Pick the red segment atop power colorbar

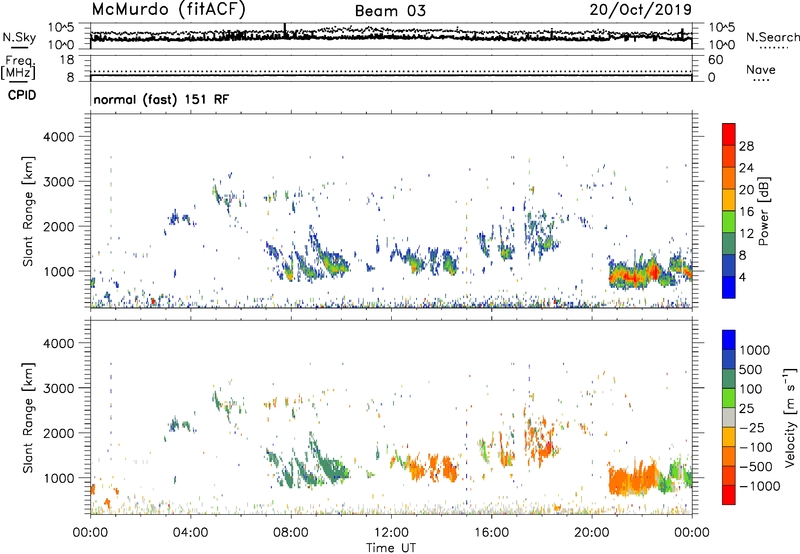point(729,134)
